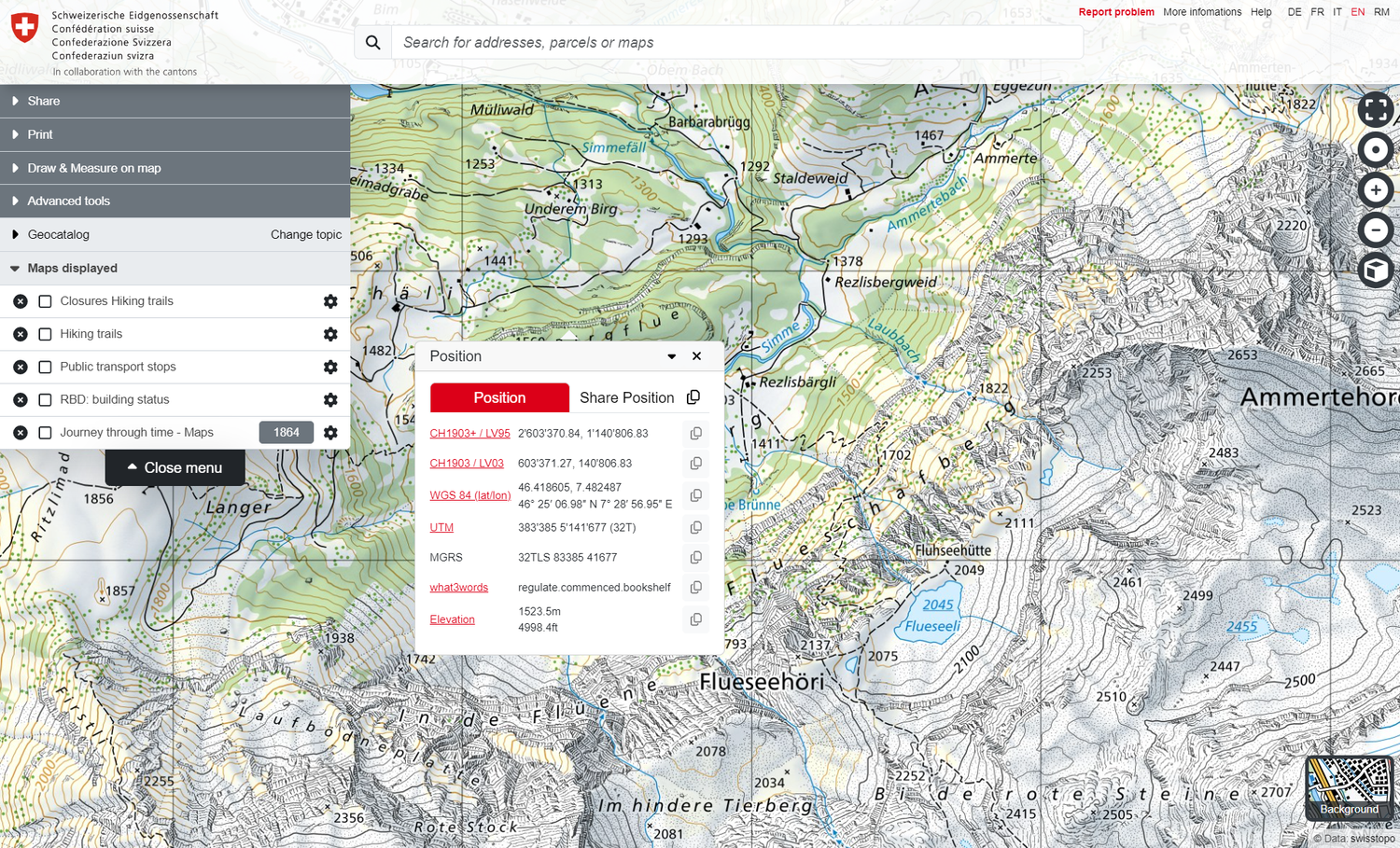Screen dimensions: 1400x848
Task: Zoom out of the map
Action: [1375, 229]
